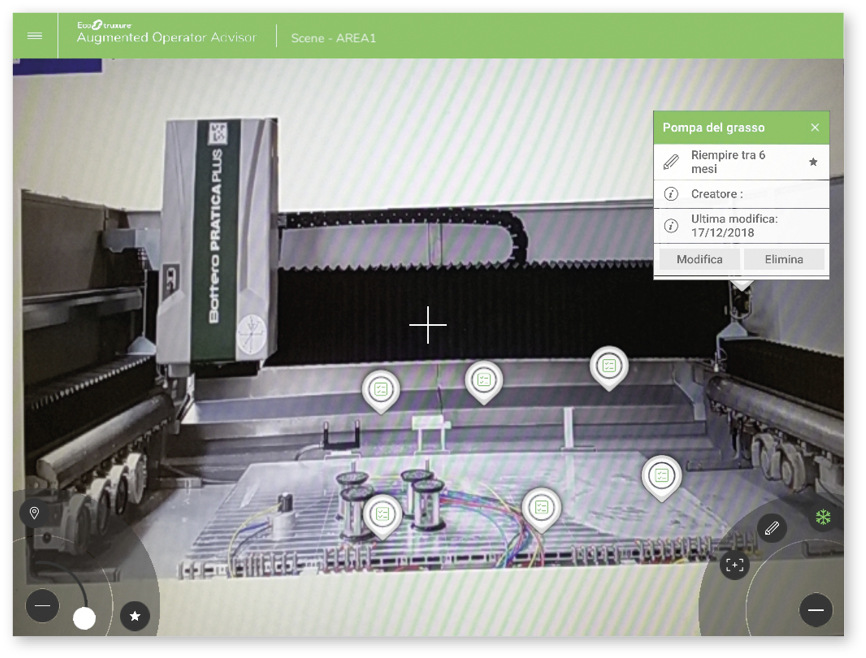The height and width of the screenshot is (658, 866).
Task: Click the pencil icon beside Riempire note
Action: (x=671, y=162)
